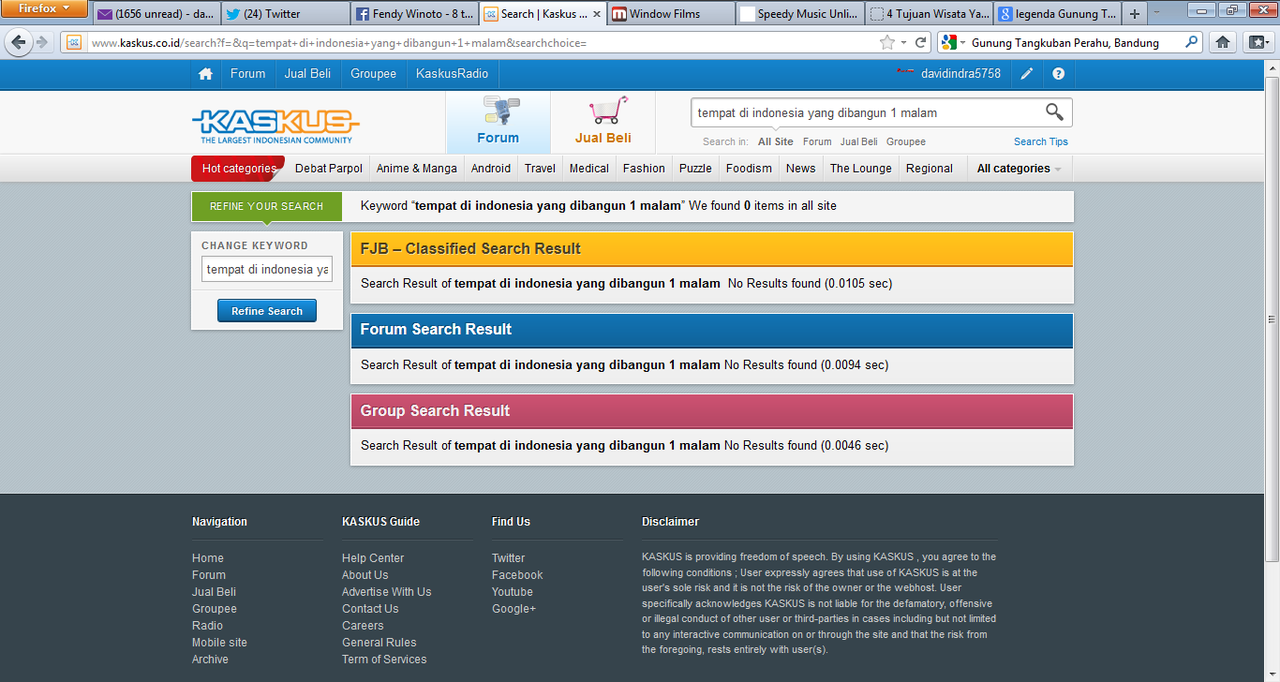
Task: Open the Travel category
Action: coord(540,168)
